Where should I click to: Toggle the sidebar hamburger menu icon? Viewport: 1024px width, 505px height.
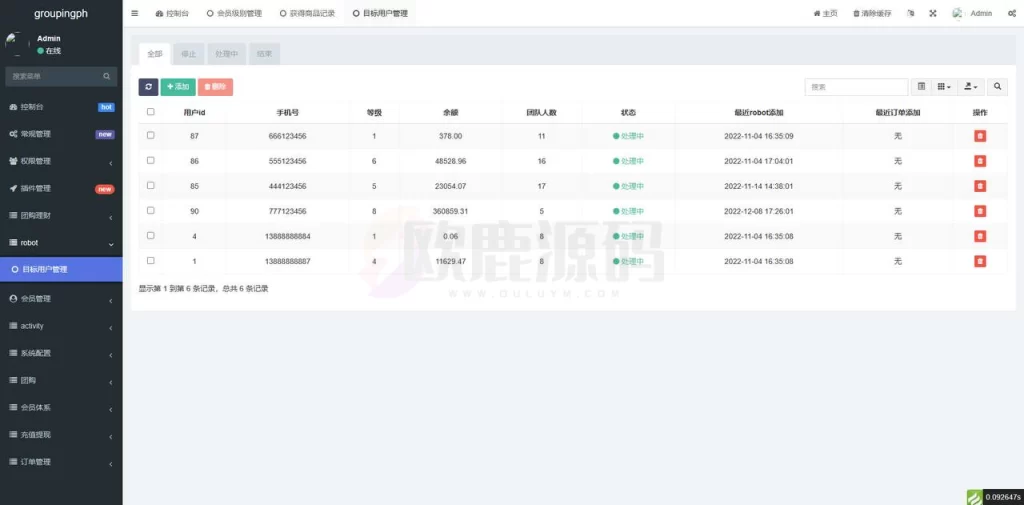tap(135, 13)
